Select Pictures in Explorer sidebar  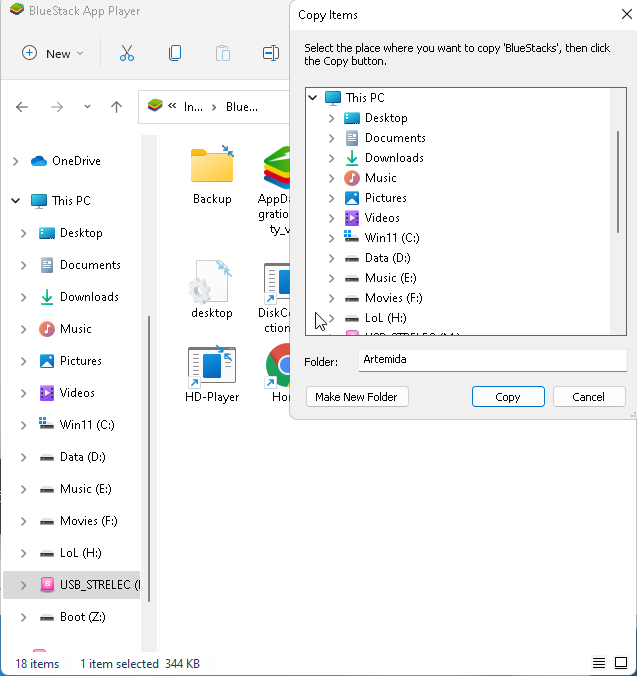tap(70, 361)
